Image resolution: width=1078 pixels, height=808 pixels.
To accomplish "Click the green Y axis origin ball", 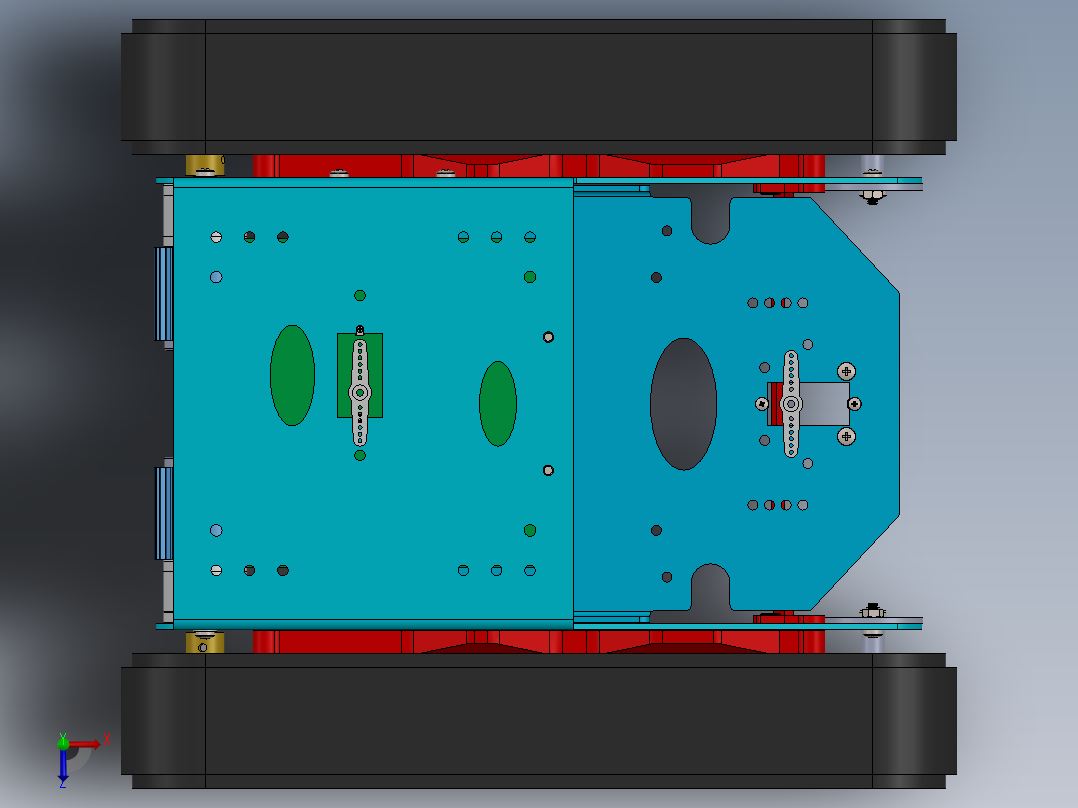I will click(63, 743).
